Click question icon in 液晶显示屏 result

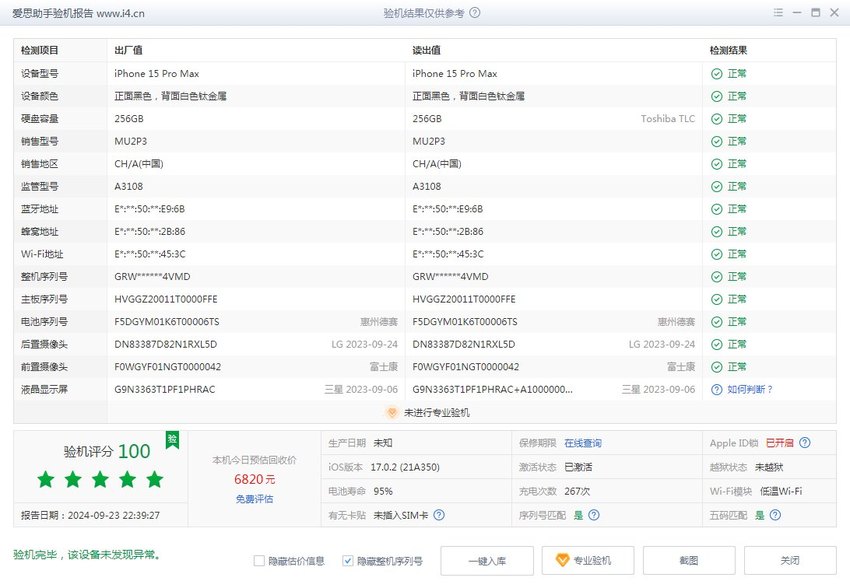click(717, 390)
